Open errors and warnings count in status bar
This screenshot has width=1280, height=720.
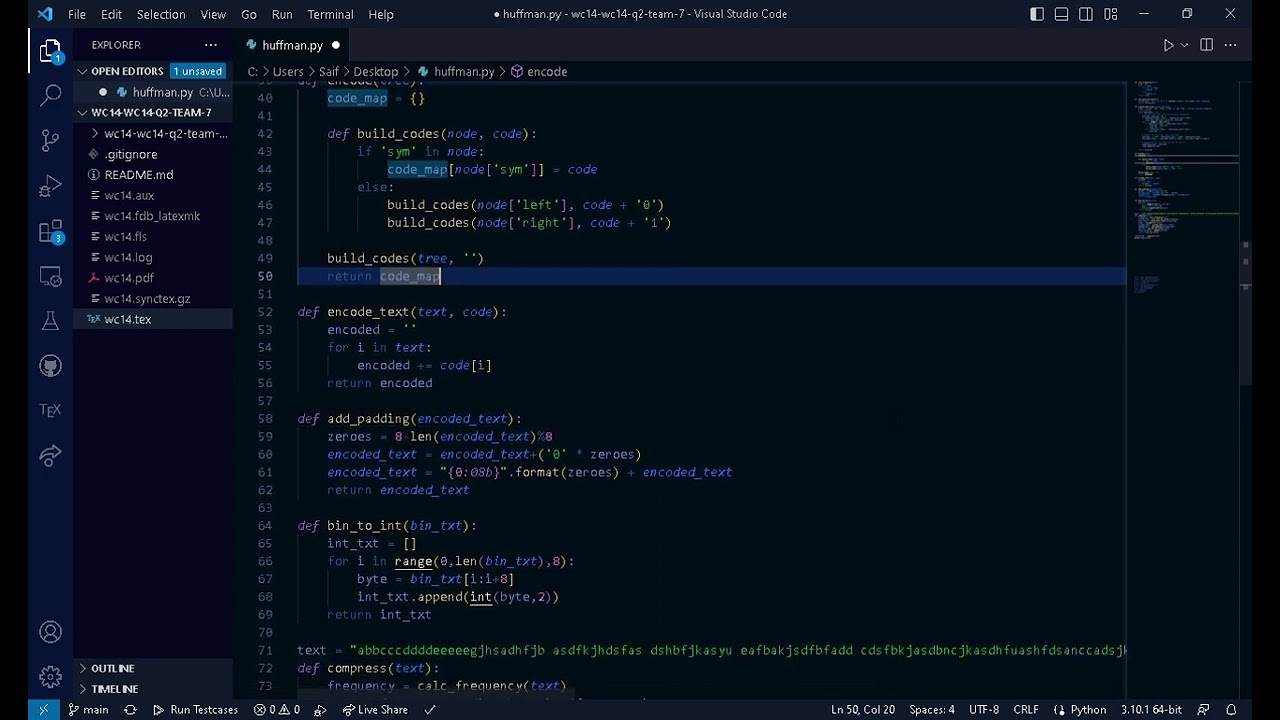(276, 710)
